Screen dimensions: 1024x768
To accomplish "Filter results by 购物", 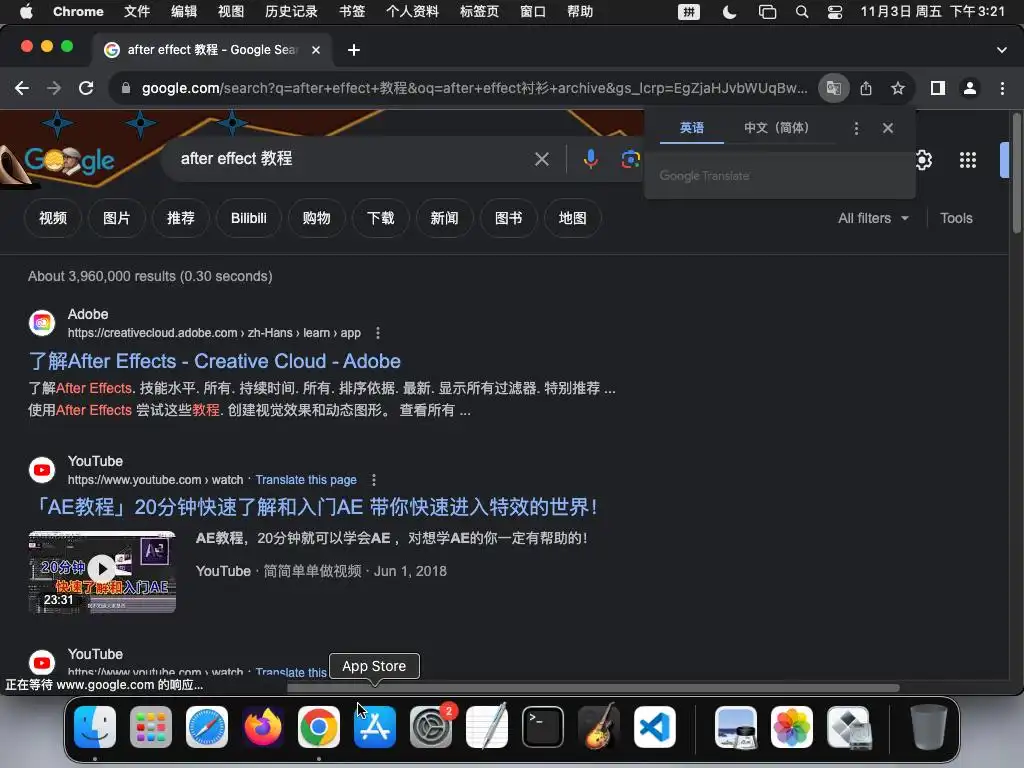I will [316, 218].
